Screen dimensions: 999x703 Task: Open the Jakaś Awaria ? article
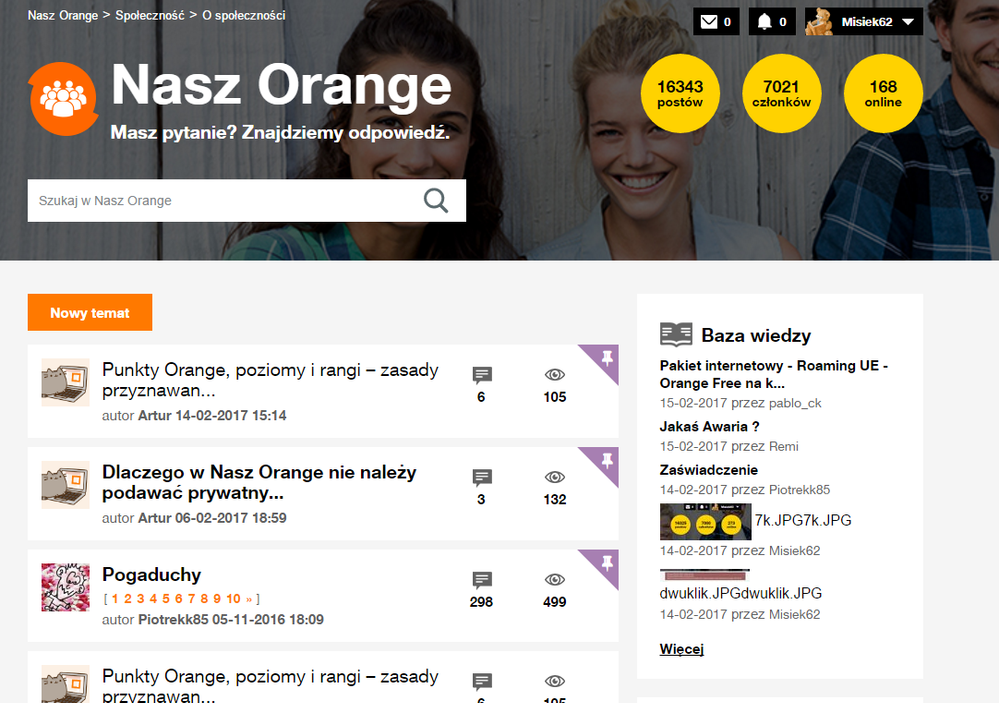tap(709, 427)
